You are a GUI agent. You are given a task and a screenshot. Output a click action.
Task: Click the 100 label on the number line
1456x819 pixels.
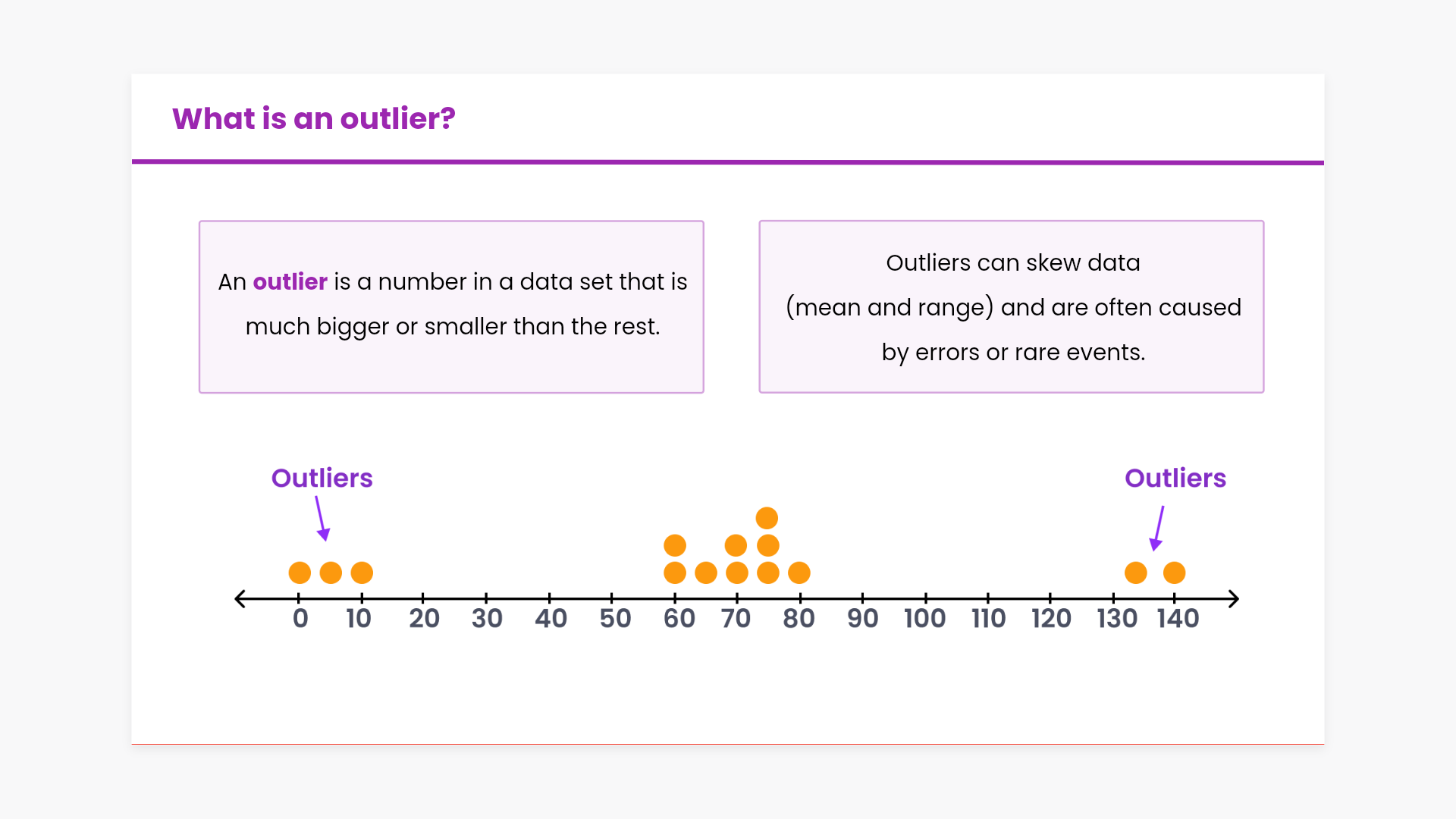click(x=924, y=619)
